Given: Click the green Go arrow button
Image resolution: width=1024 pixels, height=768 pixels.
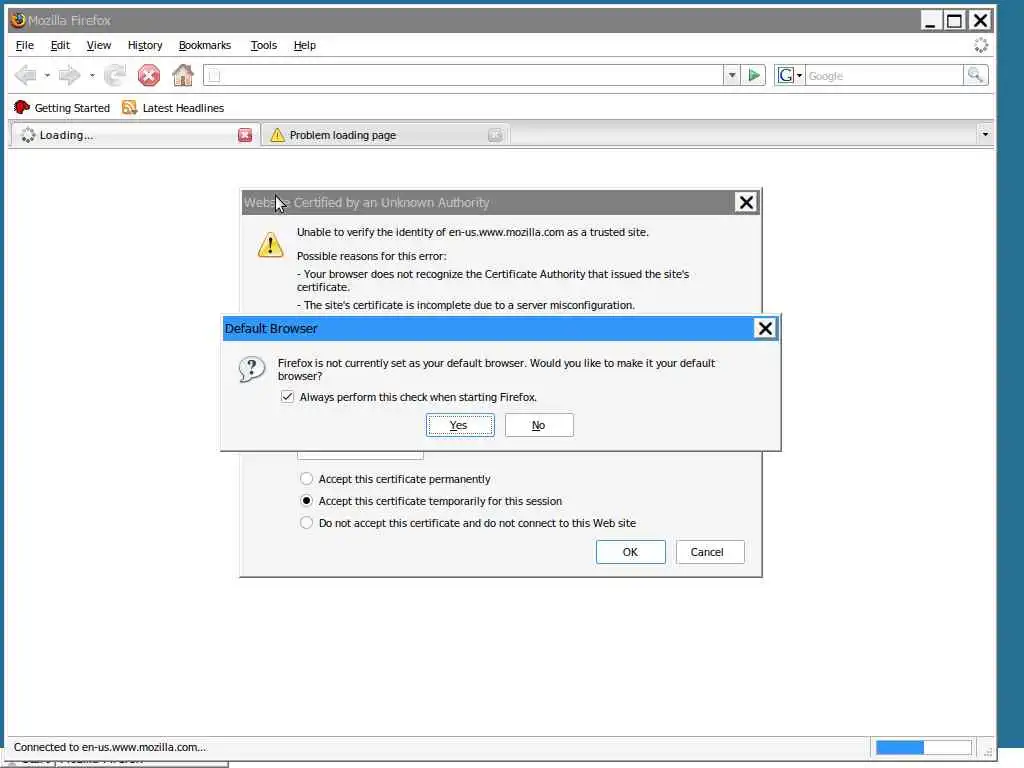Looking at the screenshot, I should click(754, 76).
